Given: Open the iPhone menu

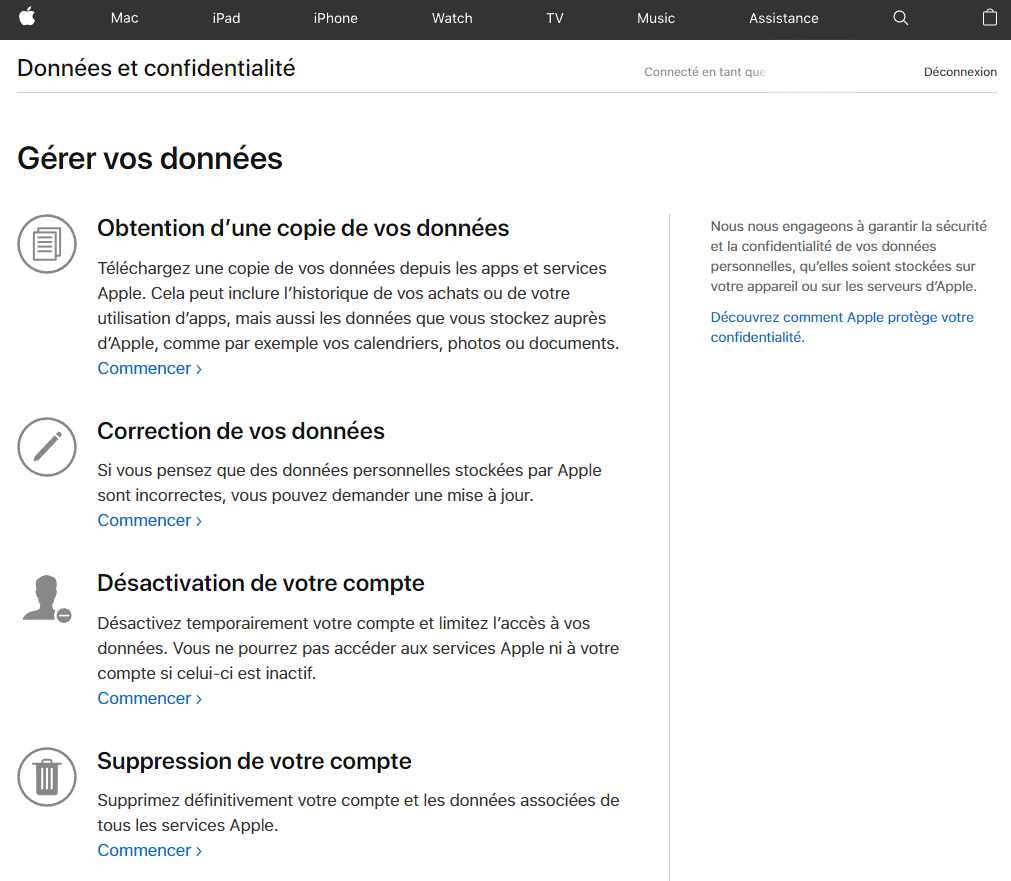Looking at the screenshot, I should coord(335,18).
